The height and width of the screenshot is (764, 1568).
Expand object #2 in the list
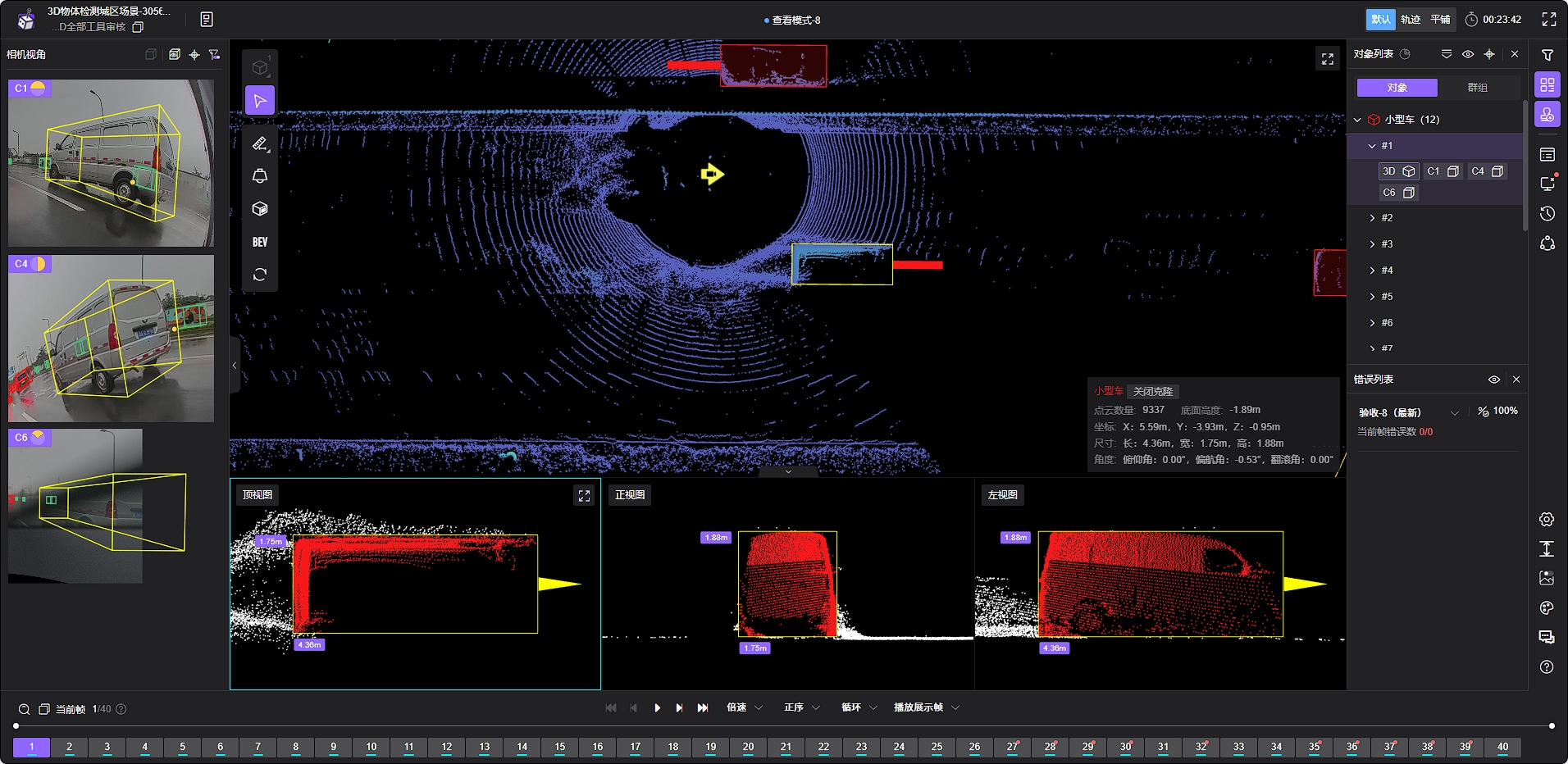[1372, 218]
